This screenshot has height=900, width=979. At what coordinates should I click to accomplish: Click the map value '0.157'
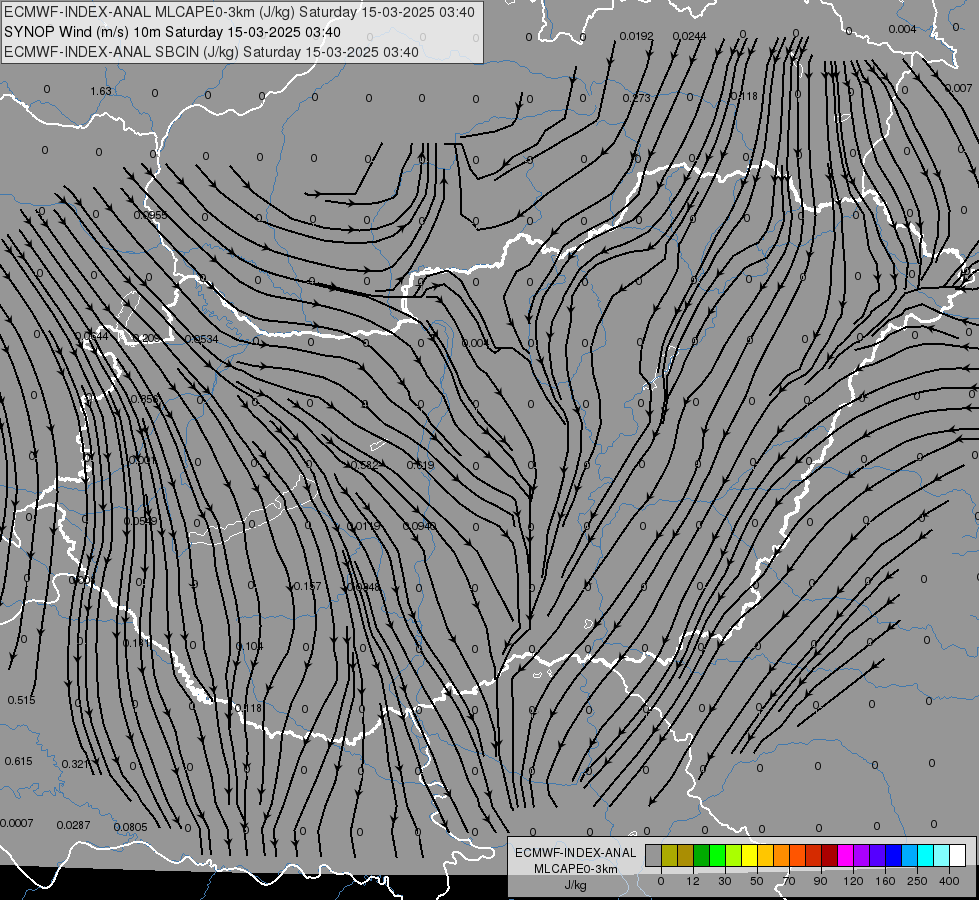[307, 586]
